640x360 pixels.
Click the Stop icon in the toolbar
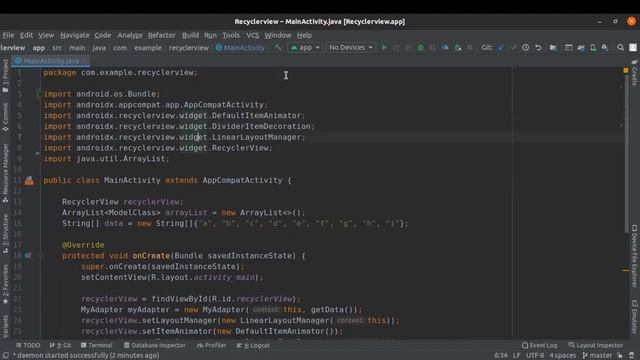click(x=470, y=48)
